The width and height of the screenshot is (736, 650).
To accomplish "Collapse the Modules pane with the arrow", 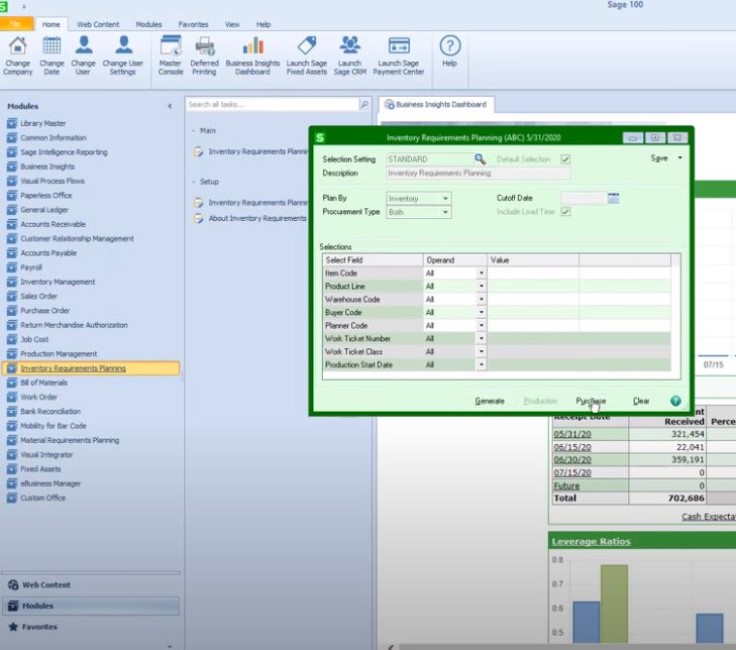I will [x=169, y=106].
